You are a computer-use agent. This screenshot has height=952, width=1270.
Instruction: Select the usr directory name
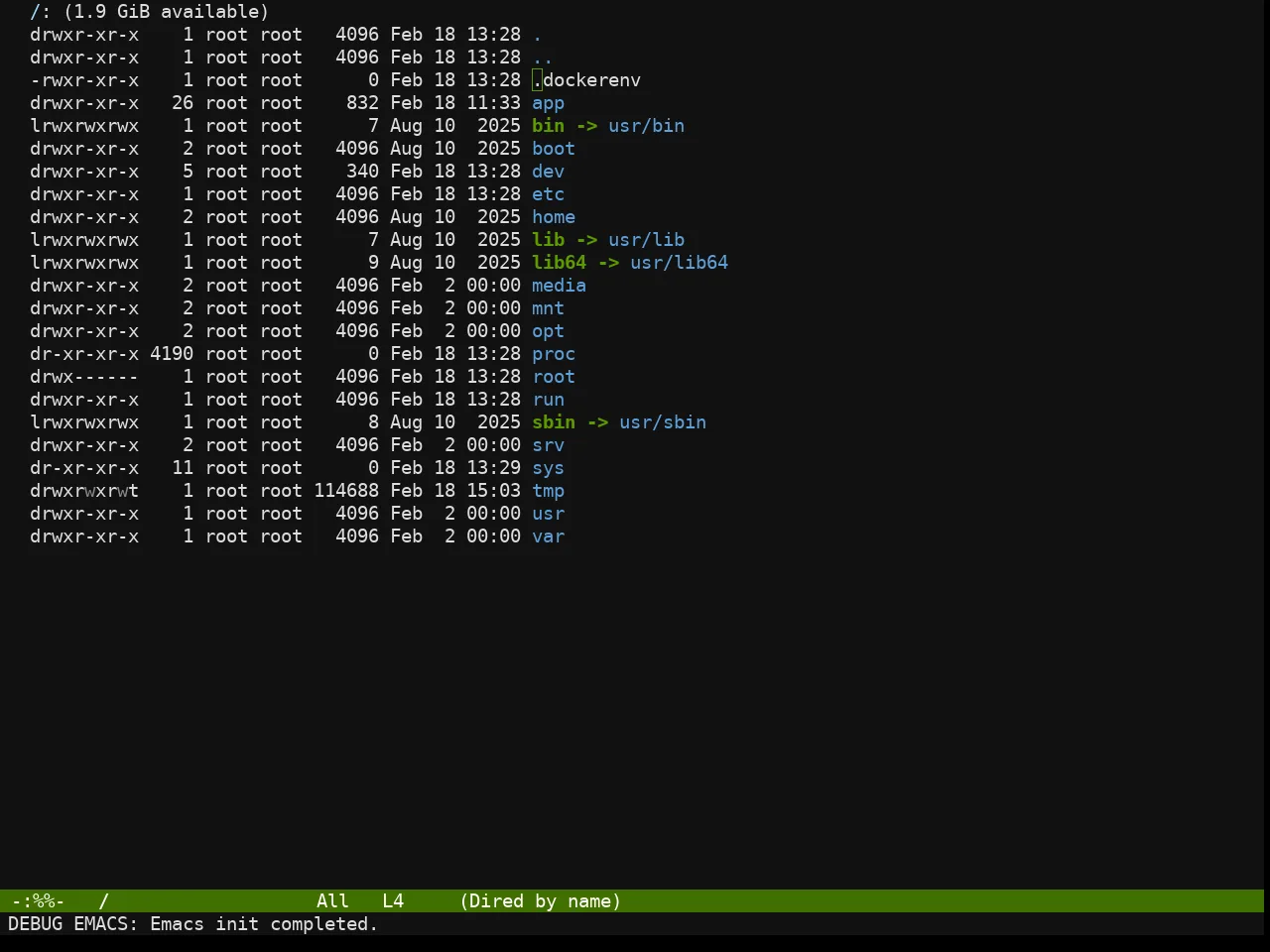[548, 514]
